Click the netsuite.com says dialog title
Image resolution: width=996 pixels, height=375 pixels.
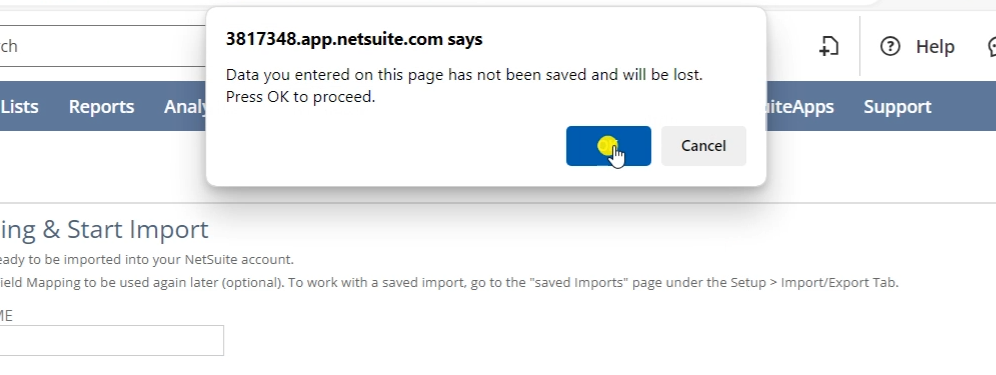click(x=354, y=39)
